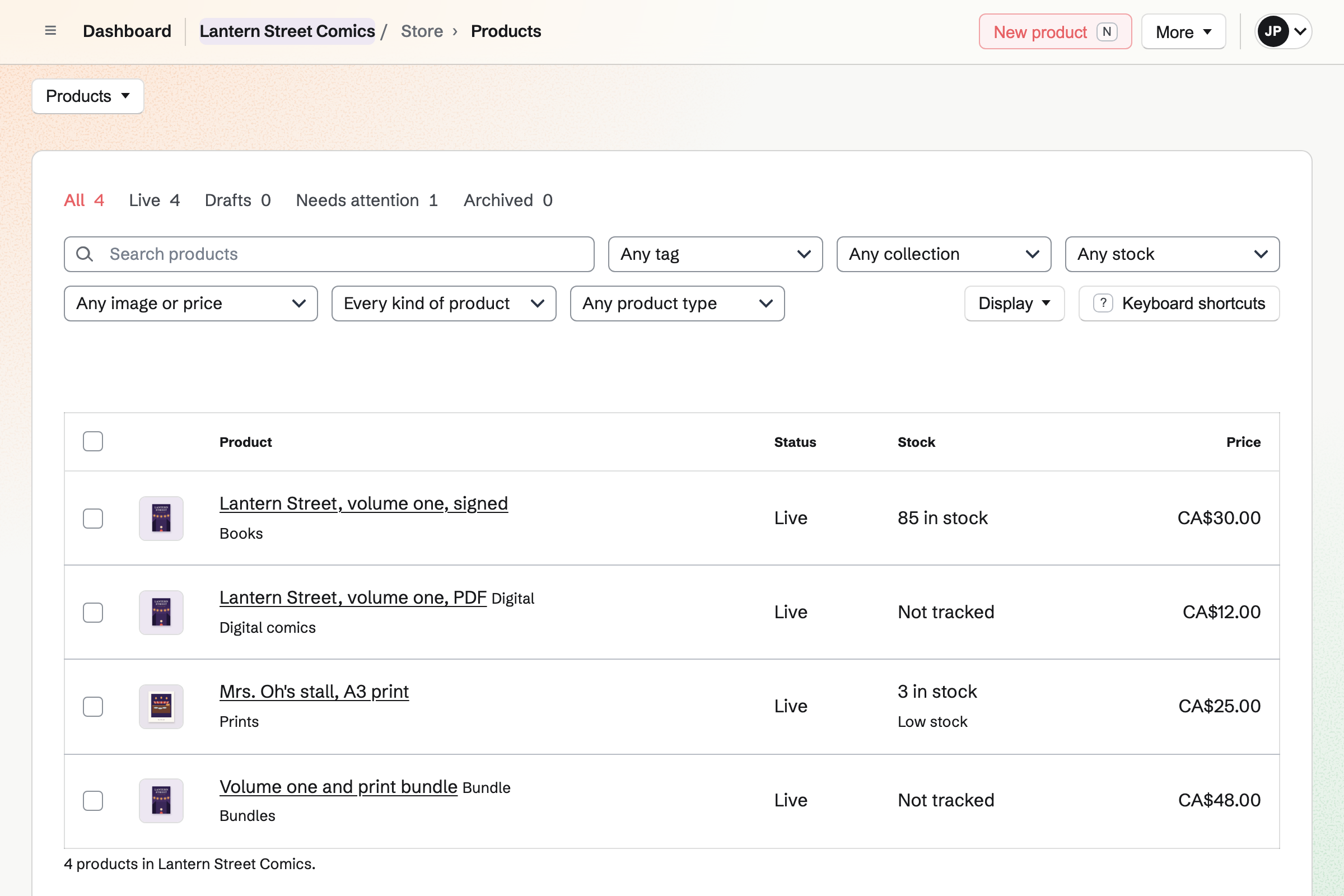Viewport: 1344px width, 896px height.
Task: Open the Any collection filter dropdown
Action: (x=944, y=254)
